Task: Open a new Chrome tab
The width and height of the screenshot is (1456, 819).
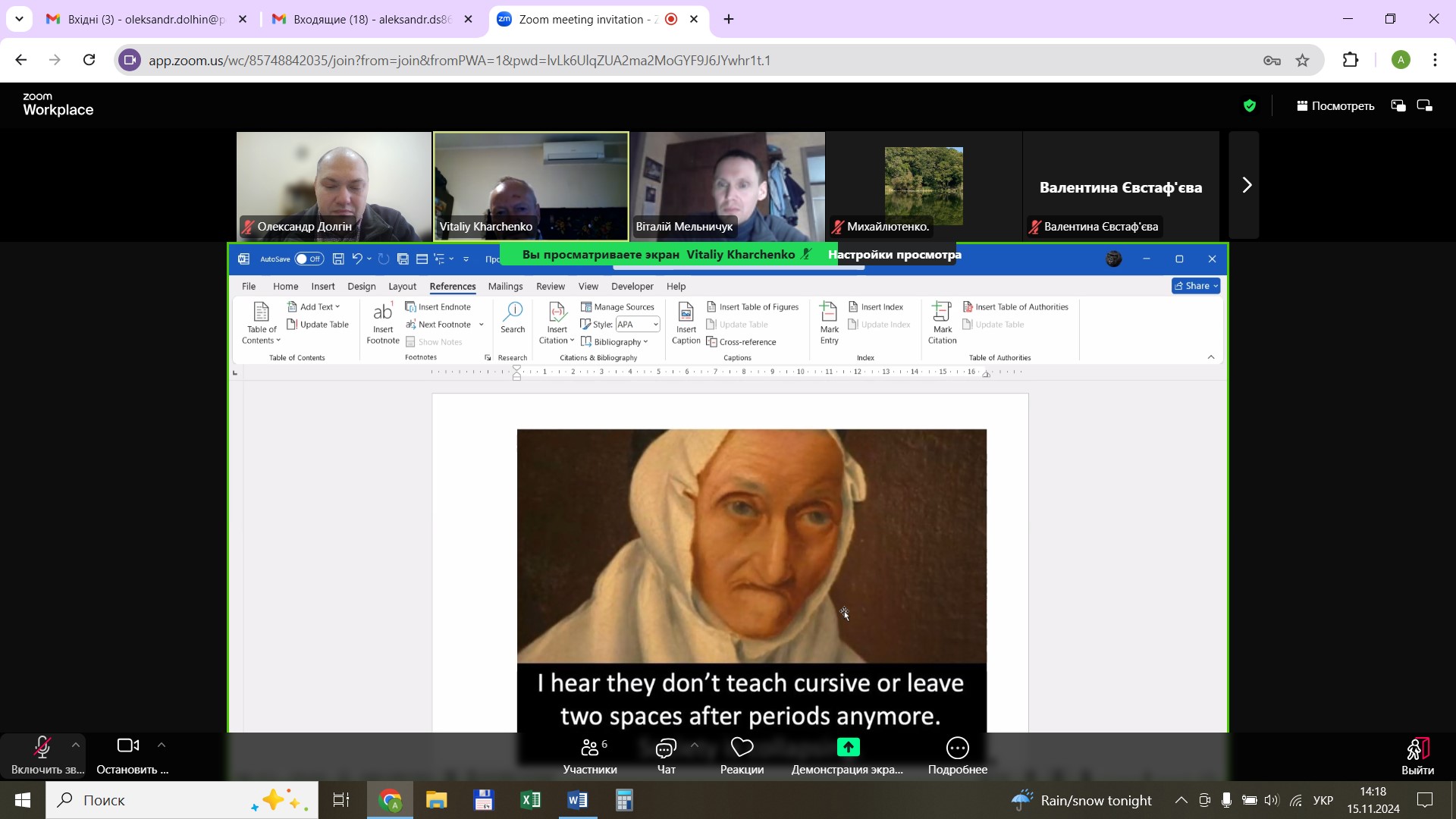Action: [x=729, y=20]
